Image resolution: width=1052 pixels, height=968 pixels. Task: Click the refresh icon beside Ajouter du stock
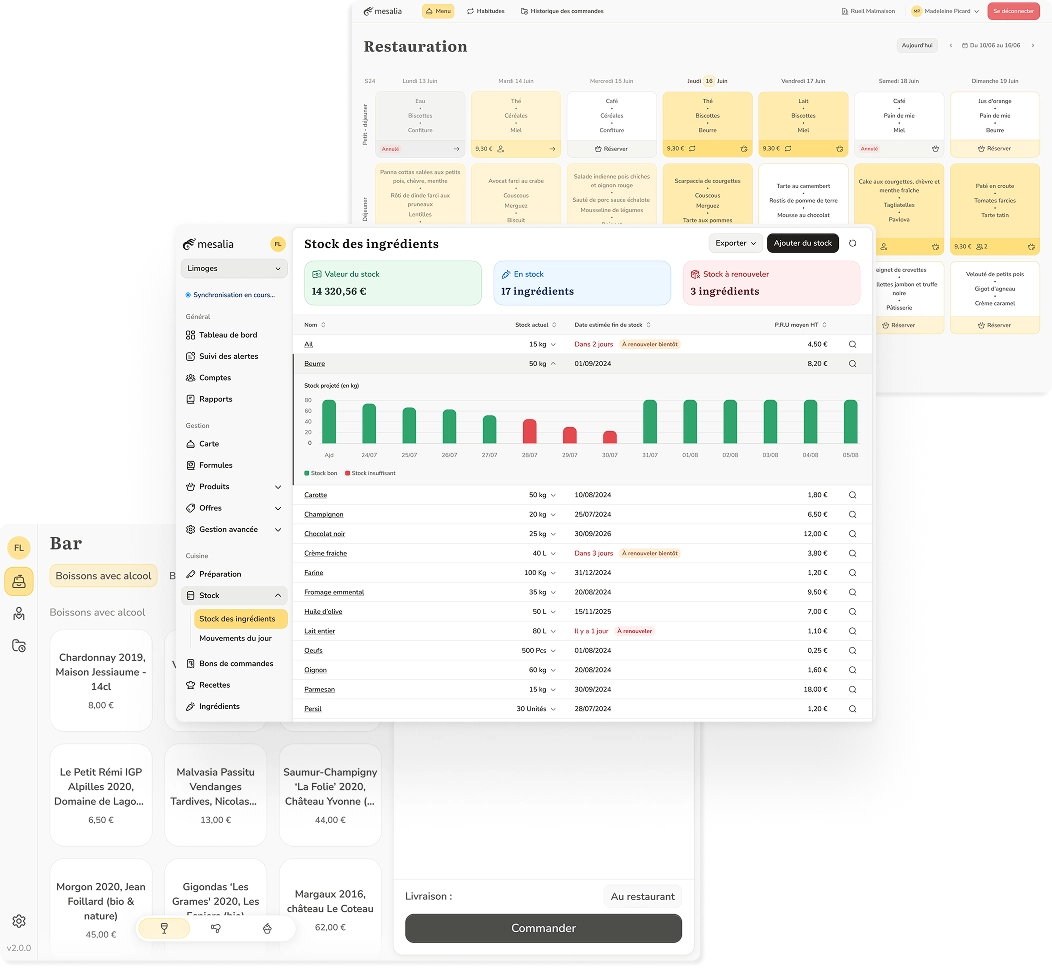[x=852, y=243]
